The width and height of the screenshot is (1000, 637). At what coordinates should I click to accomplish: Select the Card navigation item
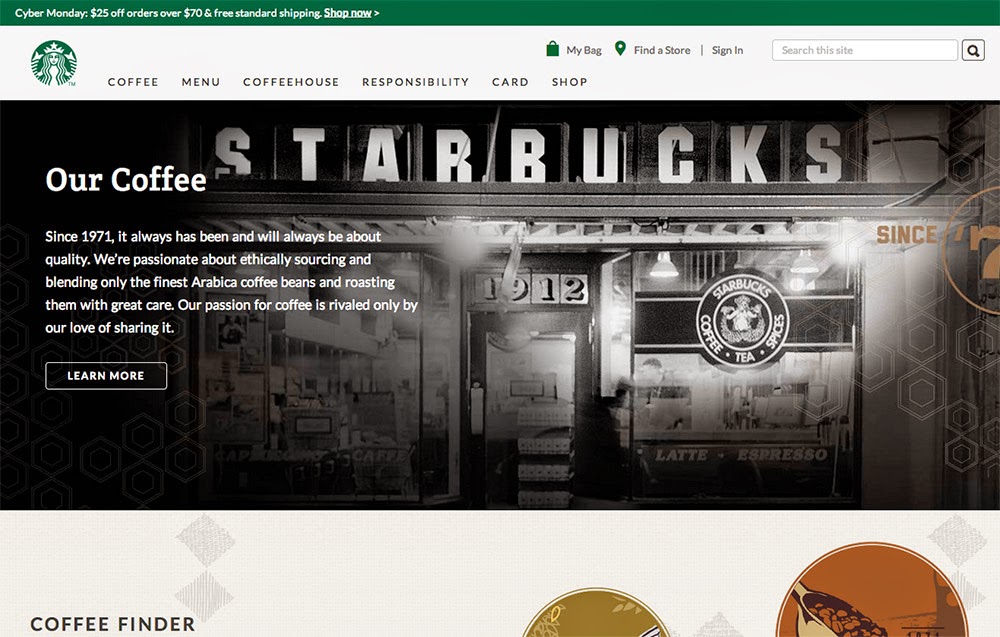pos(510,82)
